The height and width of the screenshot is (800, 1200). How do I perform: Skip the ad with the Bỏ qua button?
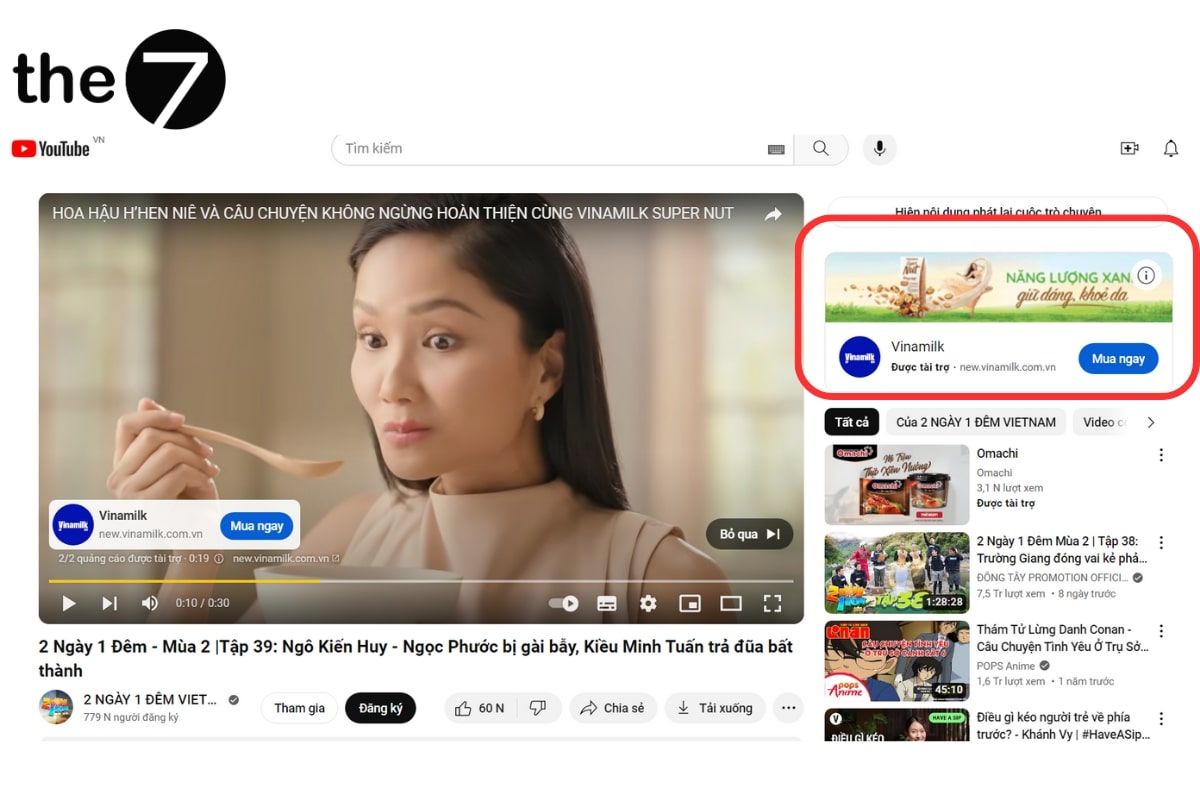point(749,534)
